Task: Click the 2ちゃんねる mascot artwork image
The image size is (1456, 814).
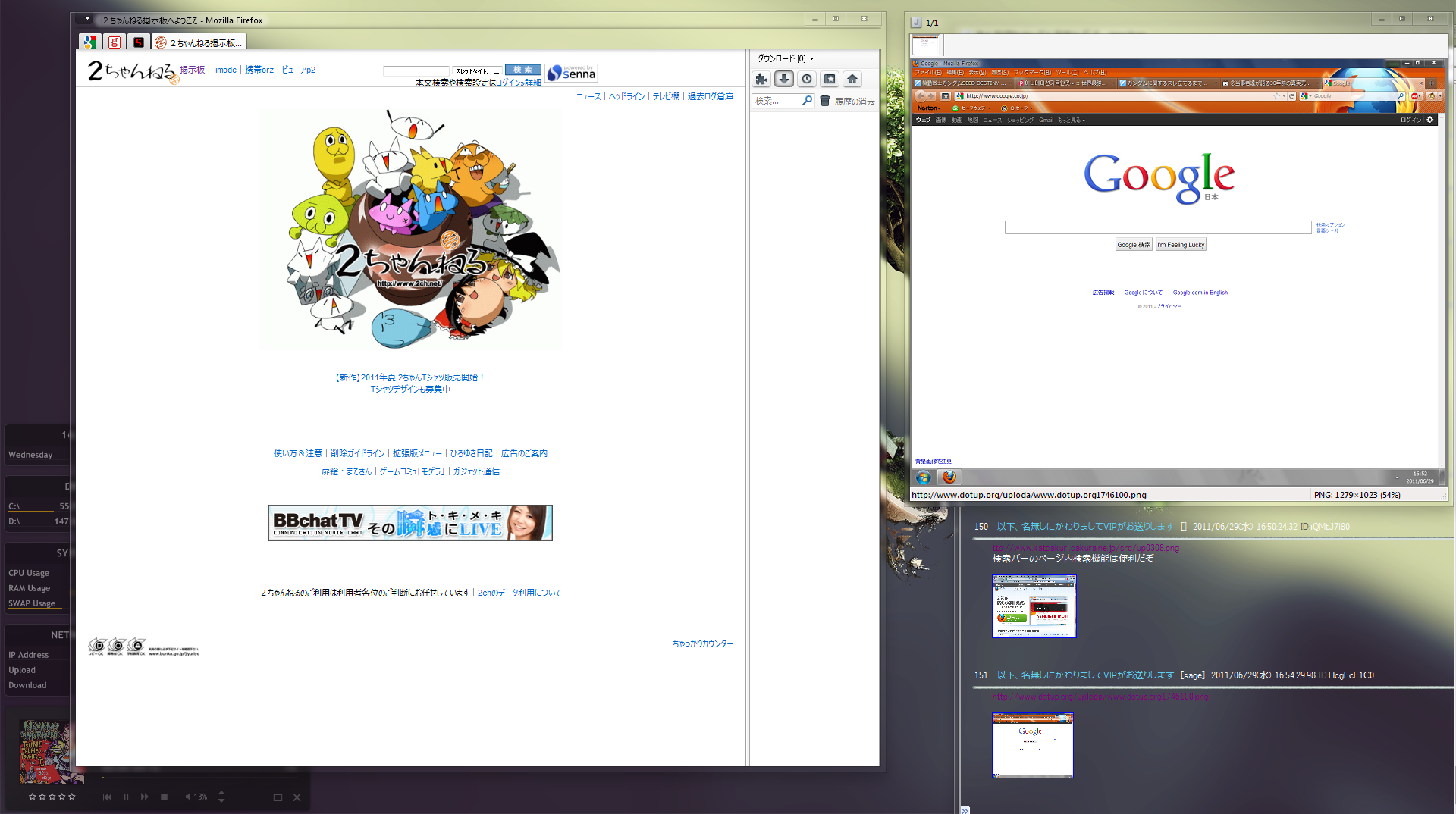Action: [x=410, y=229]
